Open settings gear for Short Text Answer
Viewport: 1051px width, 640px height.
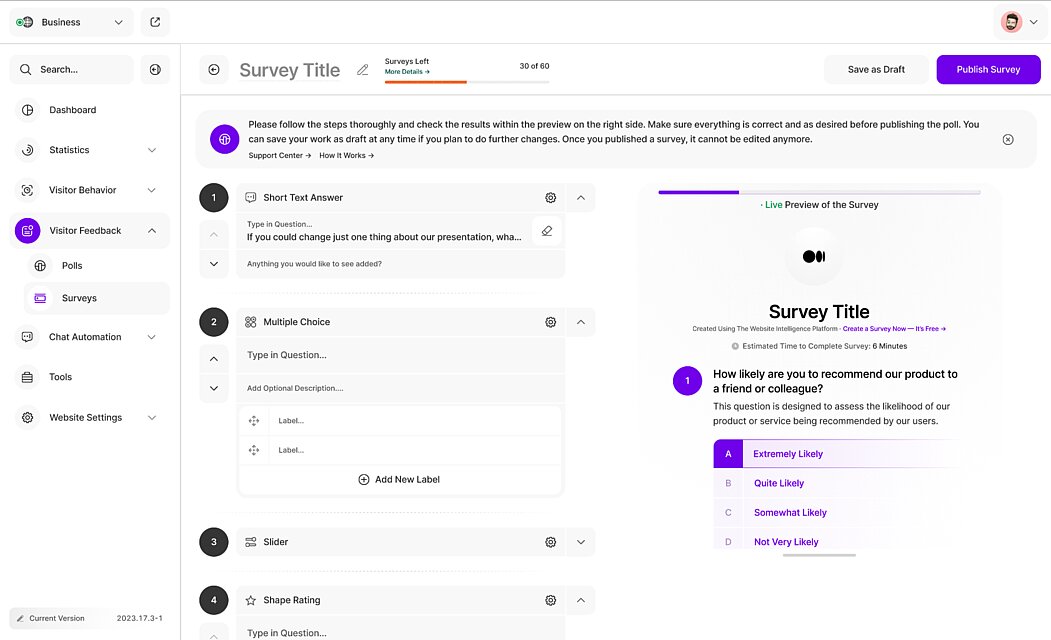550,198
